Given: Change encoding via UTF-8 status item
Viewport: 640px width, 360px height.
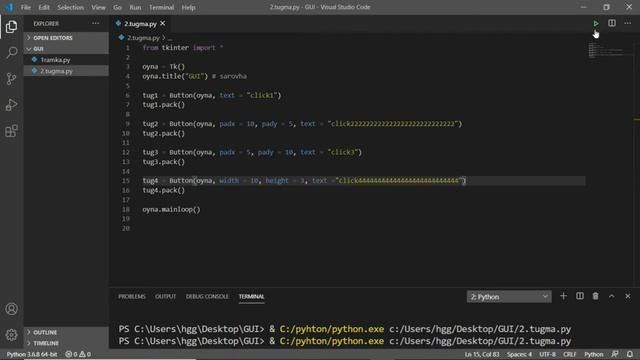Looking at the screenshot, I should [547, 354].
